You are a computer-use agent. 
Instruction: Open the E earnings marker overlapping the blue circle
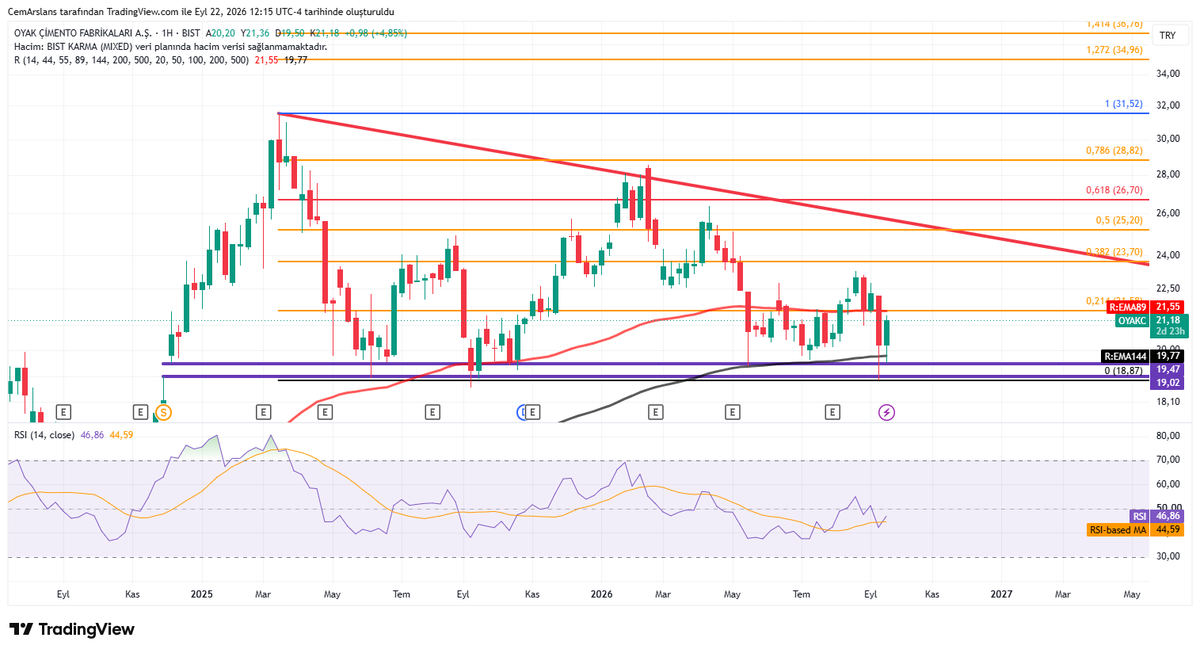tap(532, 411)
